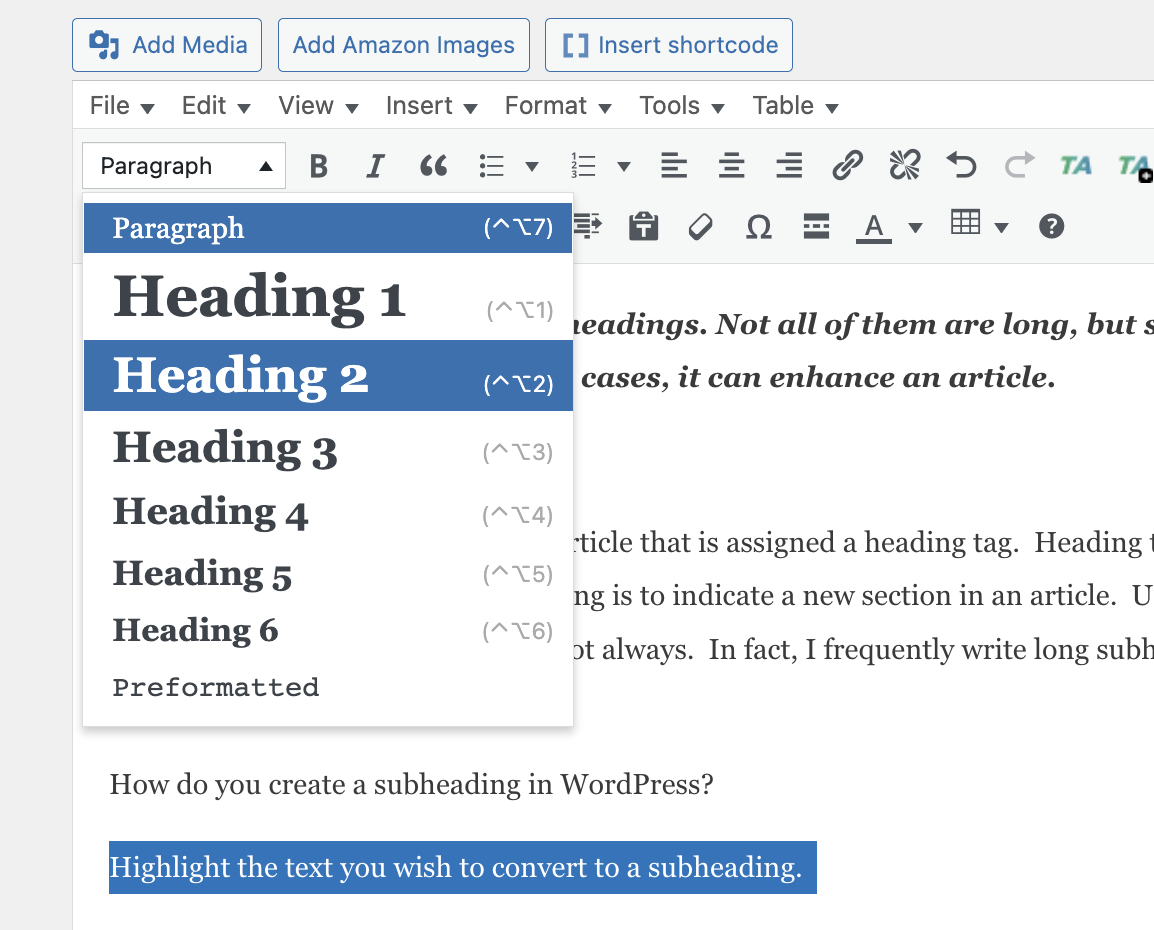Image resolution: width=1154 pixels, height=930 pixels.
Task: Insert a blockquote with the quote icon
Action: pos(433,166)
